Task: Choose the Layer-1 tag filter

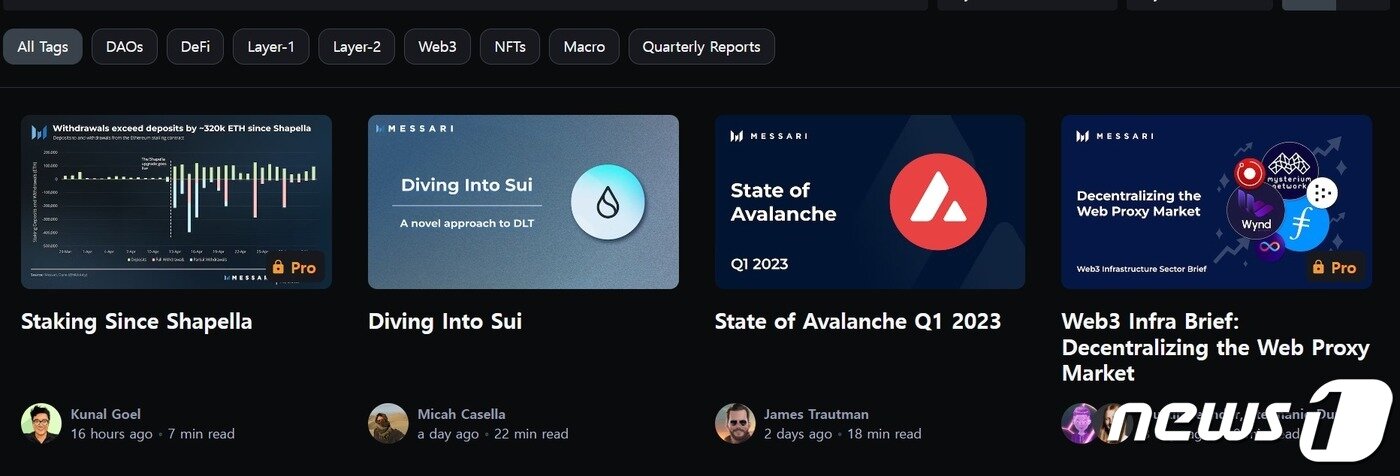Action: (x=271, y=47)
